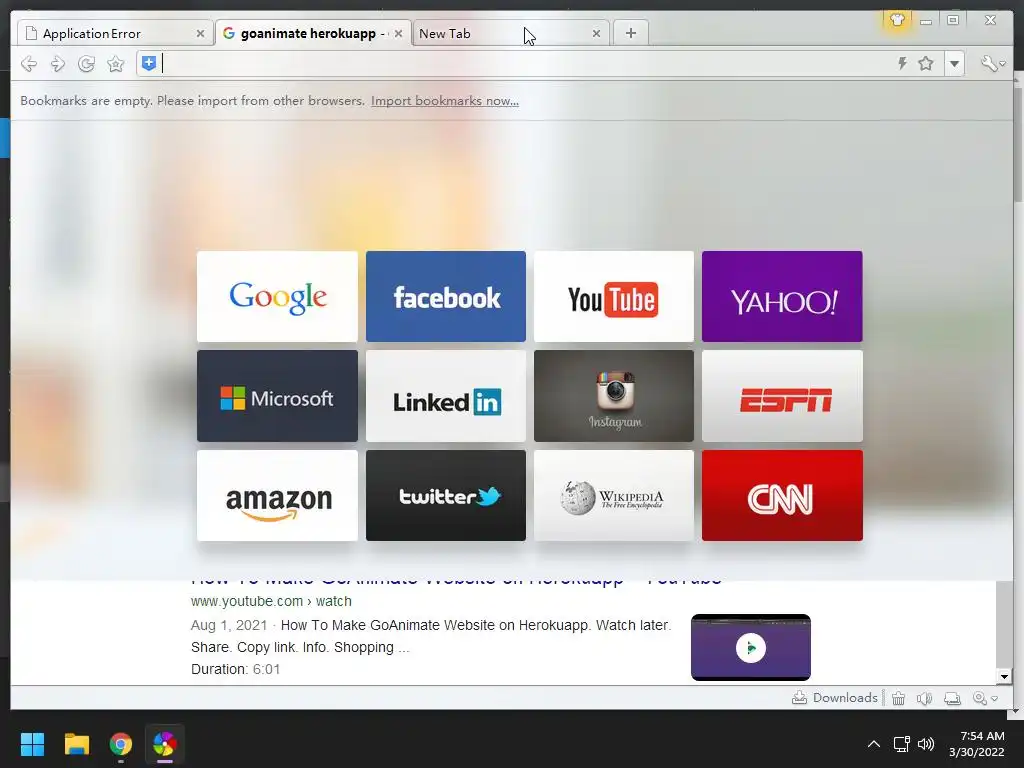Open the Google speed dial tile
Image resolution: width=1024 pixels, height=768 pixels.
pos(278,296)
